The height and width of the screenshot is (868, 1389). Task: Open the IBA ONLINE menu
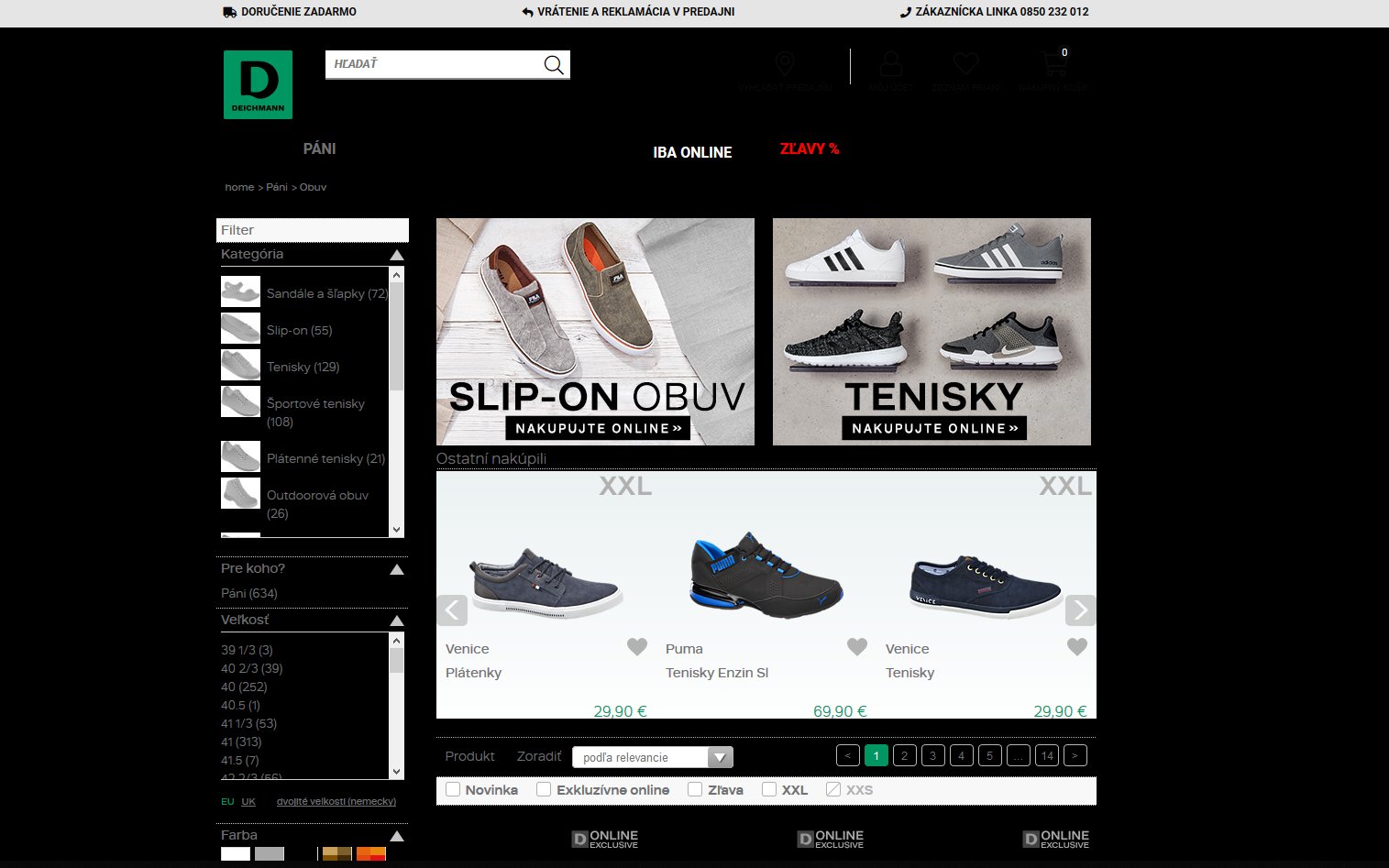692,152
